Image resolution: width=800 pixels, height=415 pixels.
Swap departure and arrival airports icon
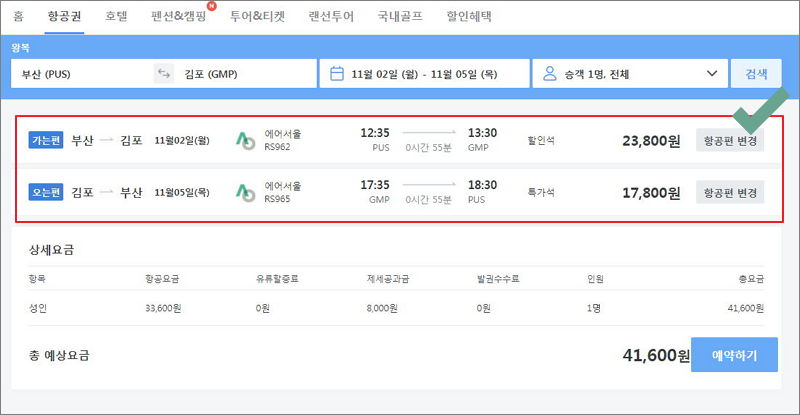click(x=164, y=74)
